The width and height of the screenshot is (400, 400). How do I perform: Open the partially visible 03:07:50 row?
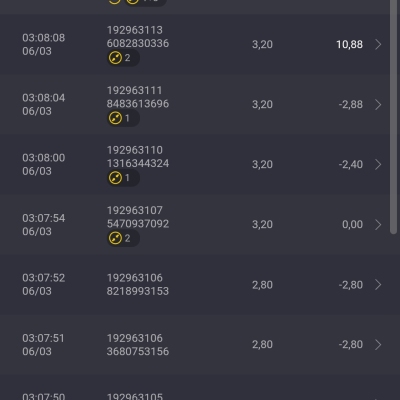click(200, 388)
